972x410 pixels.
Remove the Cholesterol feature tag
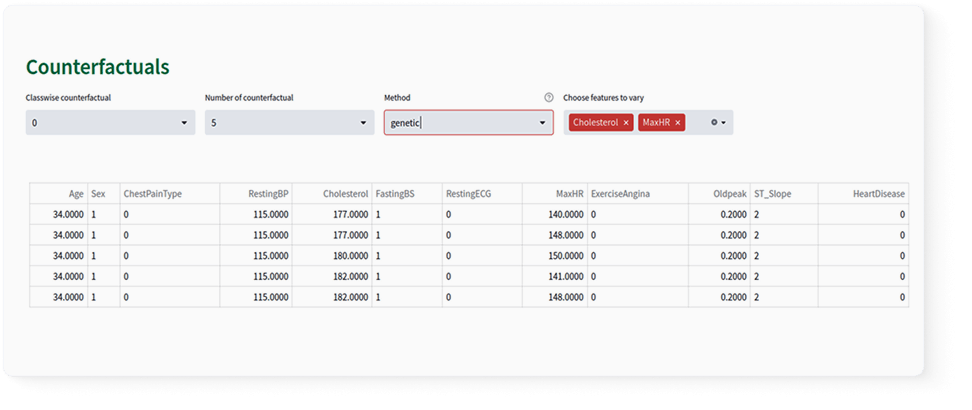point(626,123)
